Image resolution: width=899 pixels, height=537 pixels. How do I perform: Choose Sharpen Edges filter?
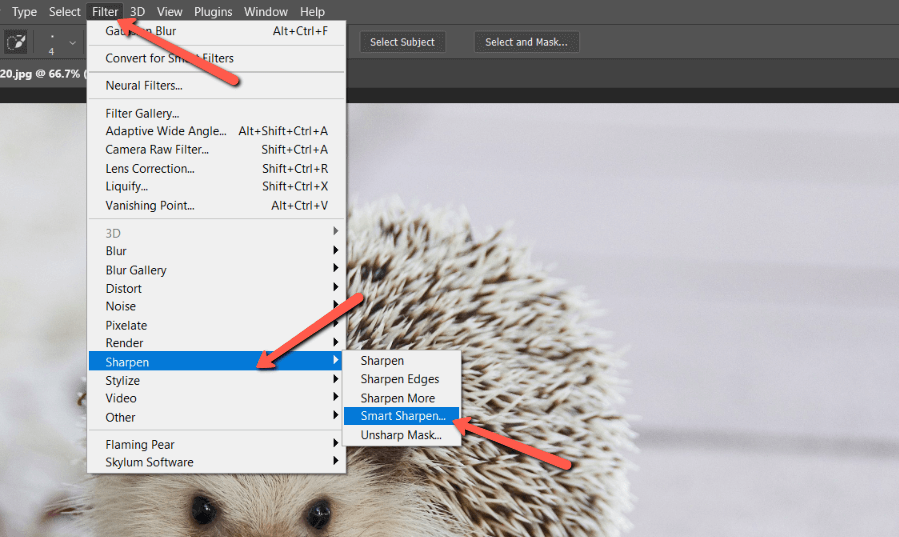coord(399,379)
